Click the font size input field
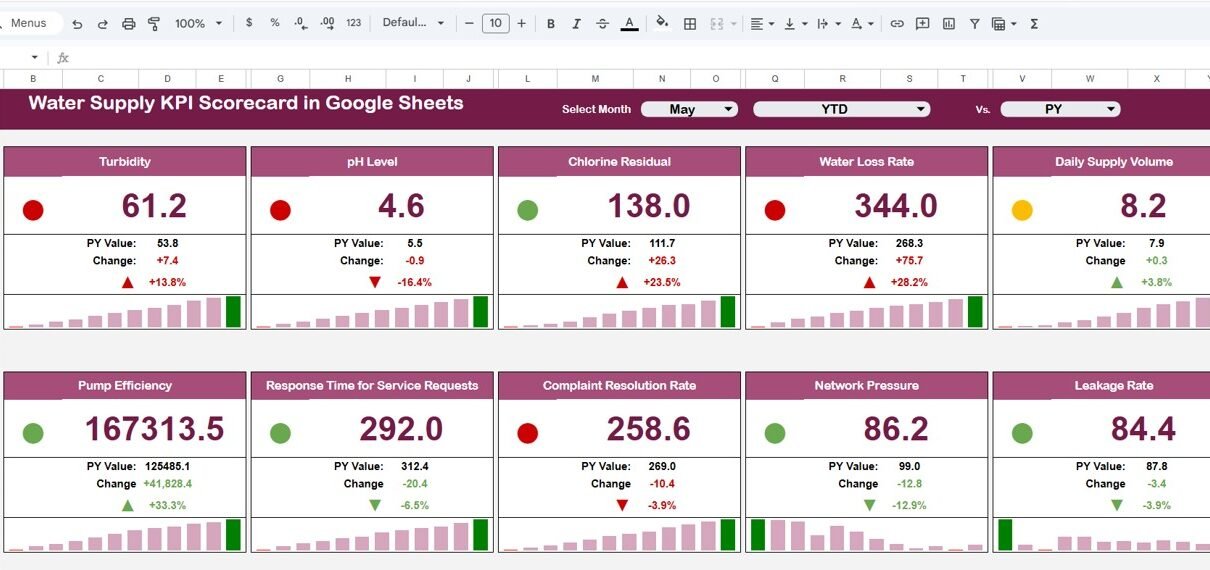The width and height of the screenshot is (1210, 570). click(495, 23)
